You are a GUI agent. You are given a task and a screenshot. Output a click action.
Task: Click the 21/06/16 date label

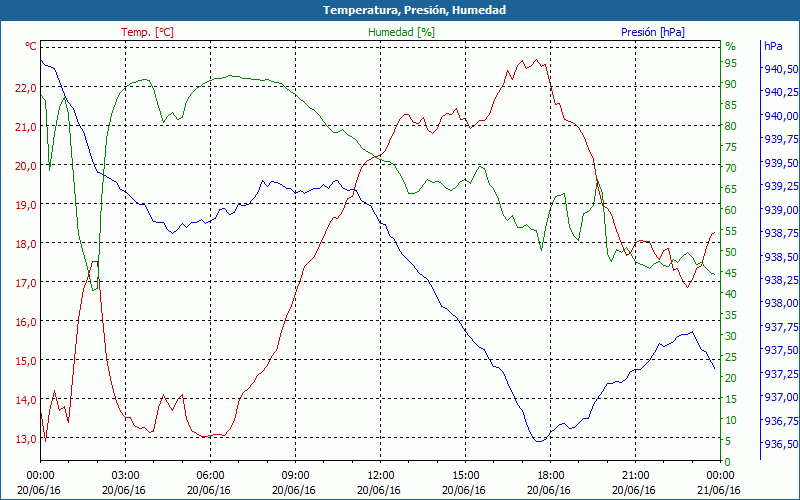click(x=719, y=490)
